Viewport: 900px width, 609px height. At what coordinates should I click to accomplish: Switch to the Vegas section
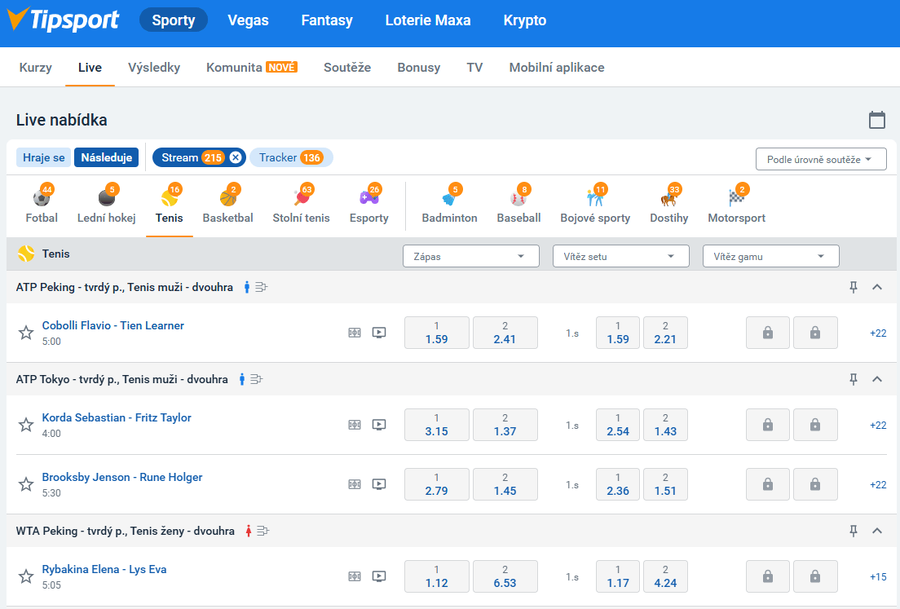[x=248, y=20]
